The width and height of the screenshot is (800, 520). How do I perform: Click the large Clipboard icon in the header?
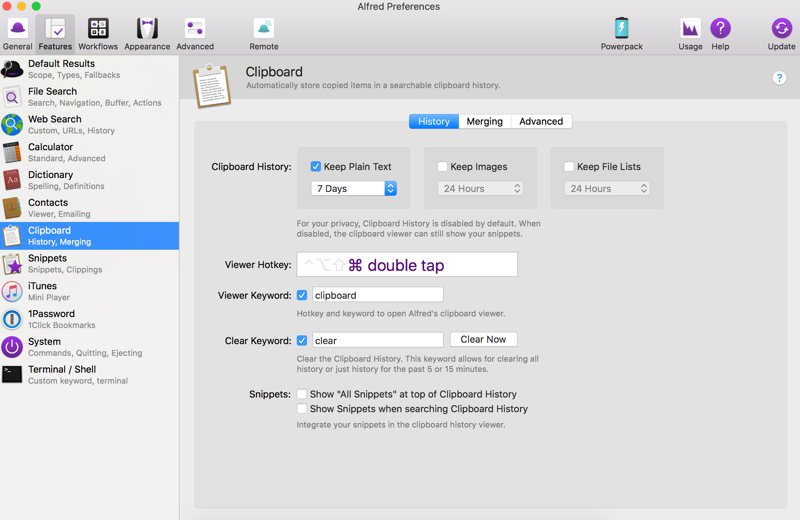point(212,86)
